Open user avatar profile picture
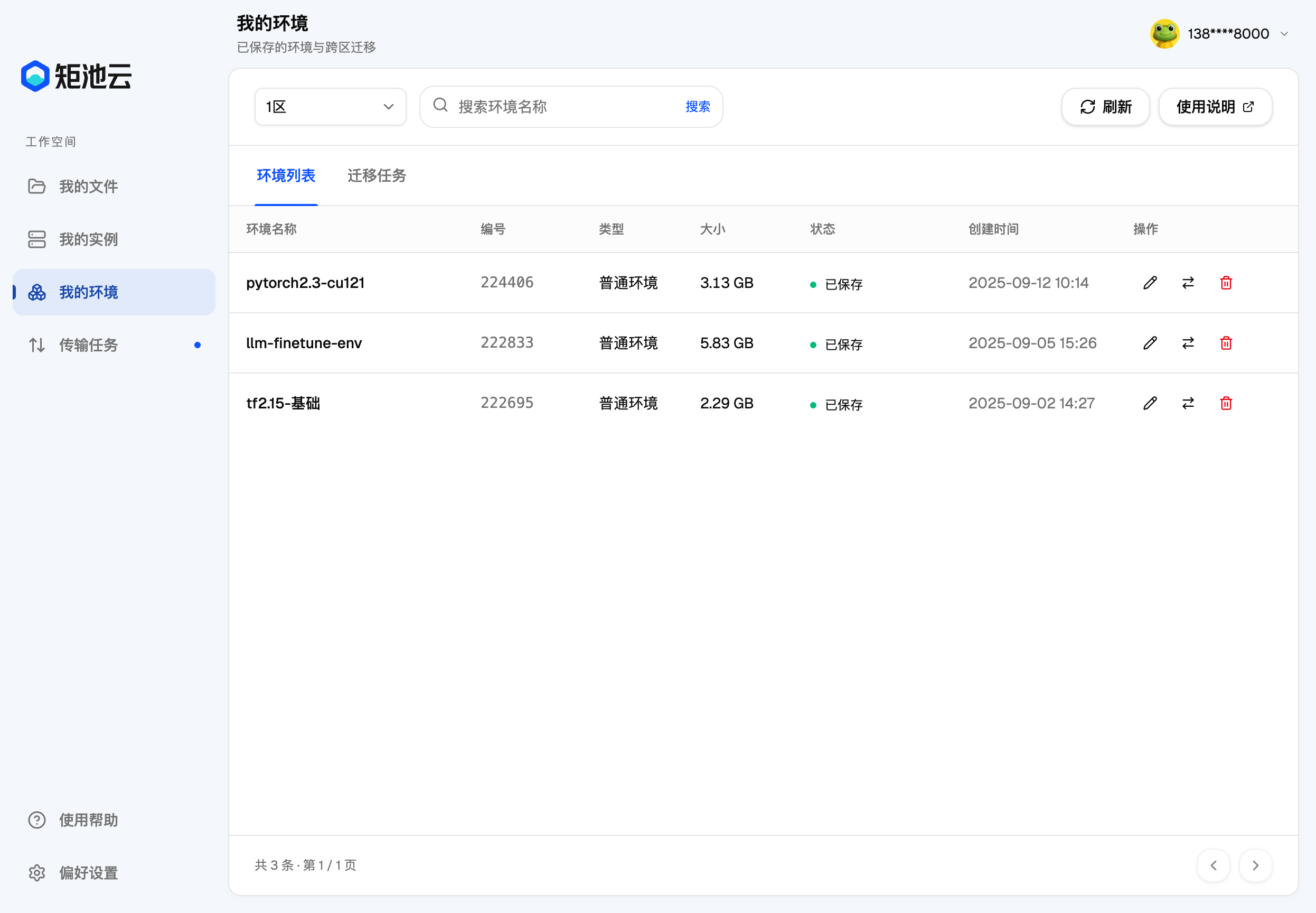The height and width of the screenshot is (913, 1316). (x=1164, y=34)
